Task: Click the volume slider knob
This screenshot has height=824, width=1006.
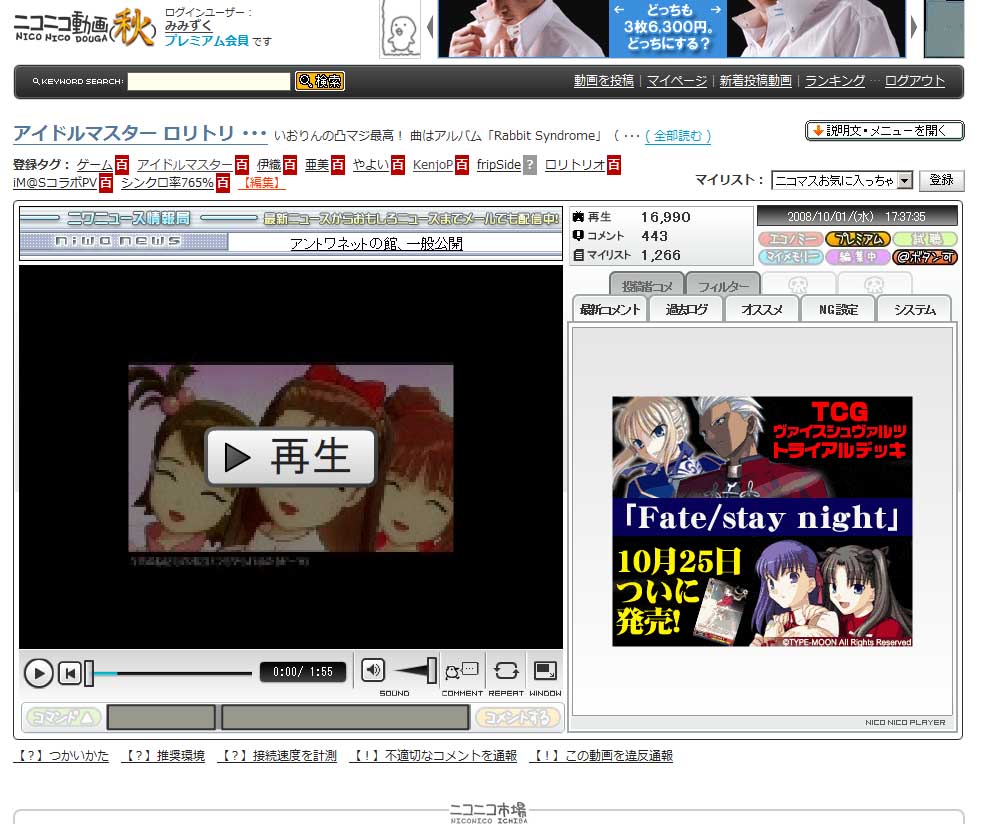Action: (432, 671)
